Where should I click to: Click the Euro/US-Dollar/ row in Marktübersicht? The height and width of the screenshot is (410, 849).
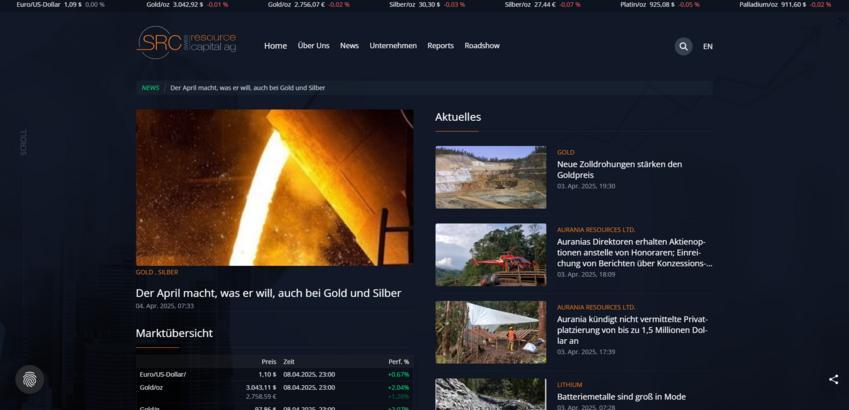pyautogui.click(x=275, y=374)
